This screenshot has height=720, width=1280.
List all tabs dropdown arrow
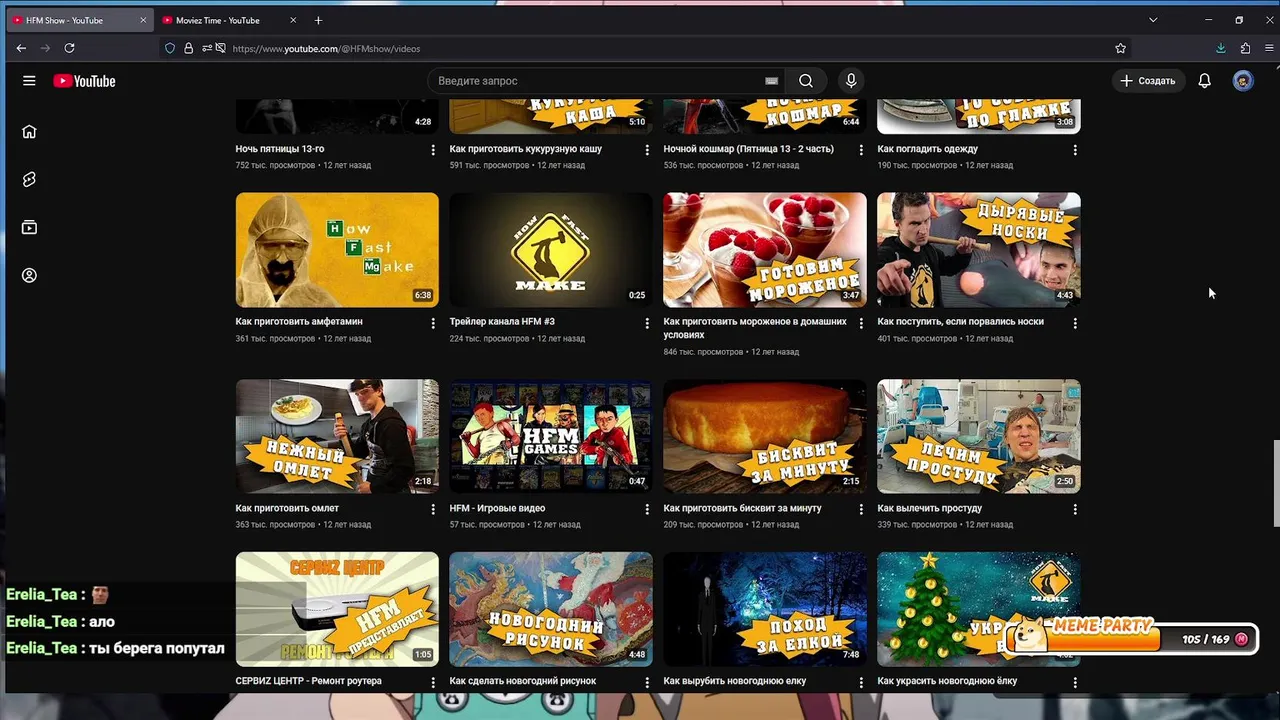(x=1153, y=20)
